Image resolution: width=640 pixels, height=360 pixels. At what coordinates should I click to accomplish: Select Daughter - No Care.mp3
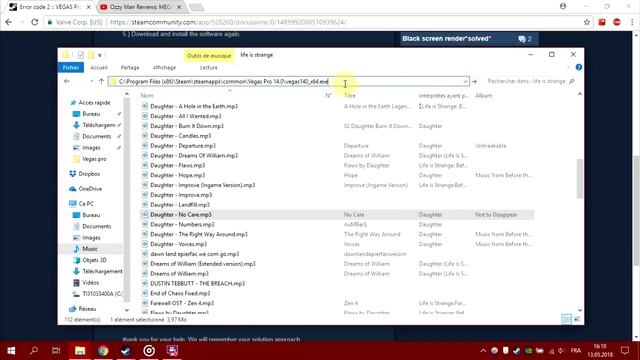pos(181,215)
